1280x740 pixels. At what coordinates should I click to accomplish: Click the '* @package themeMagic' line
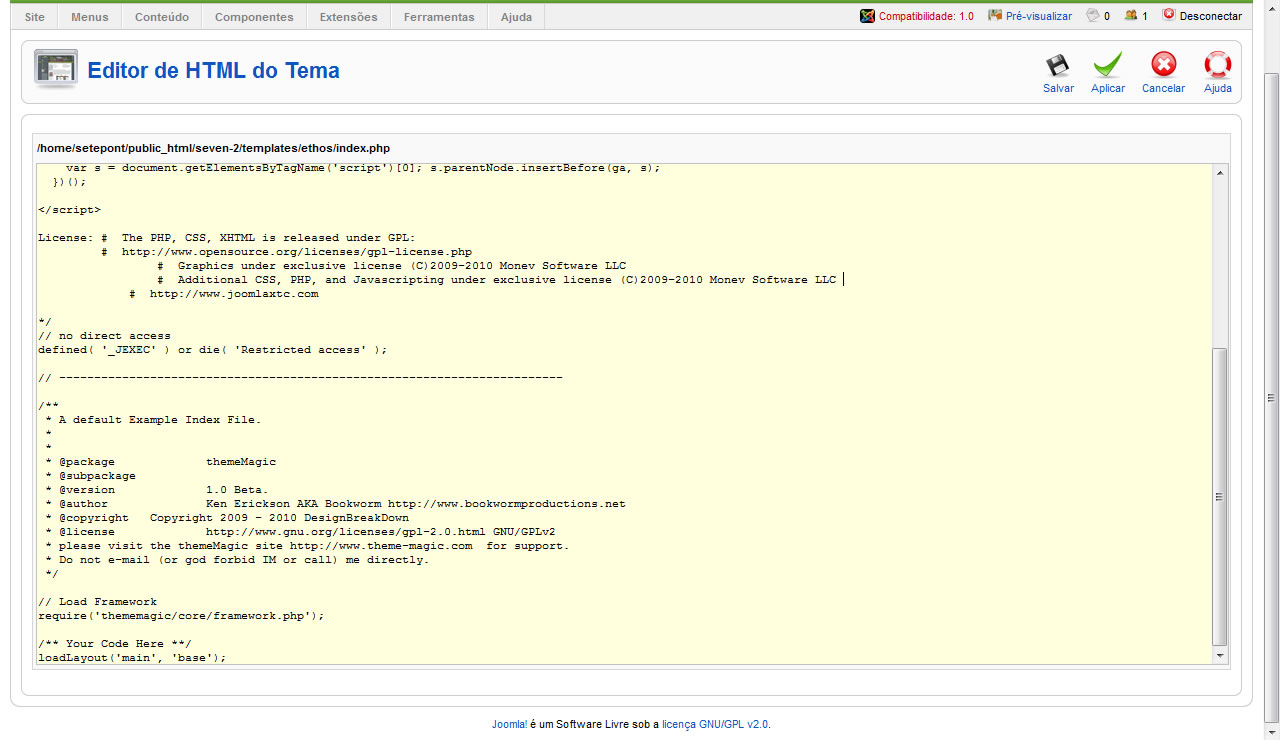[160, 462]
